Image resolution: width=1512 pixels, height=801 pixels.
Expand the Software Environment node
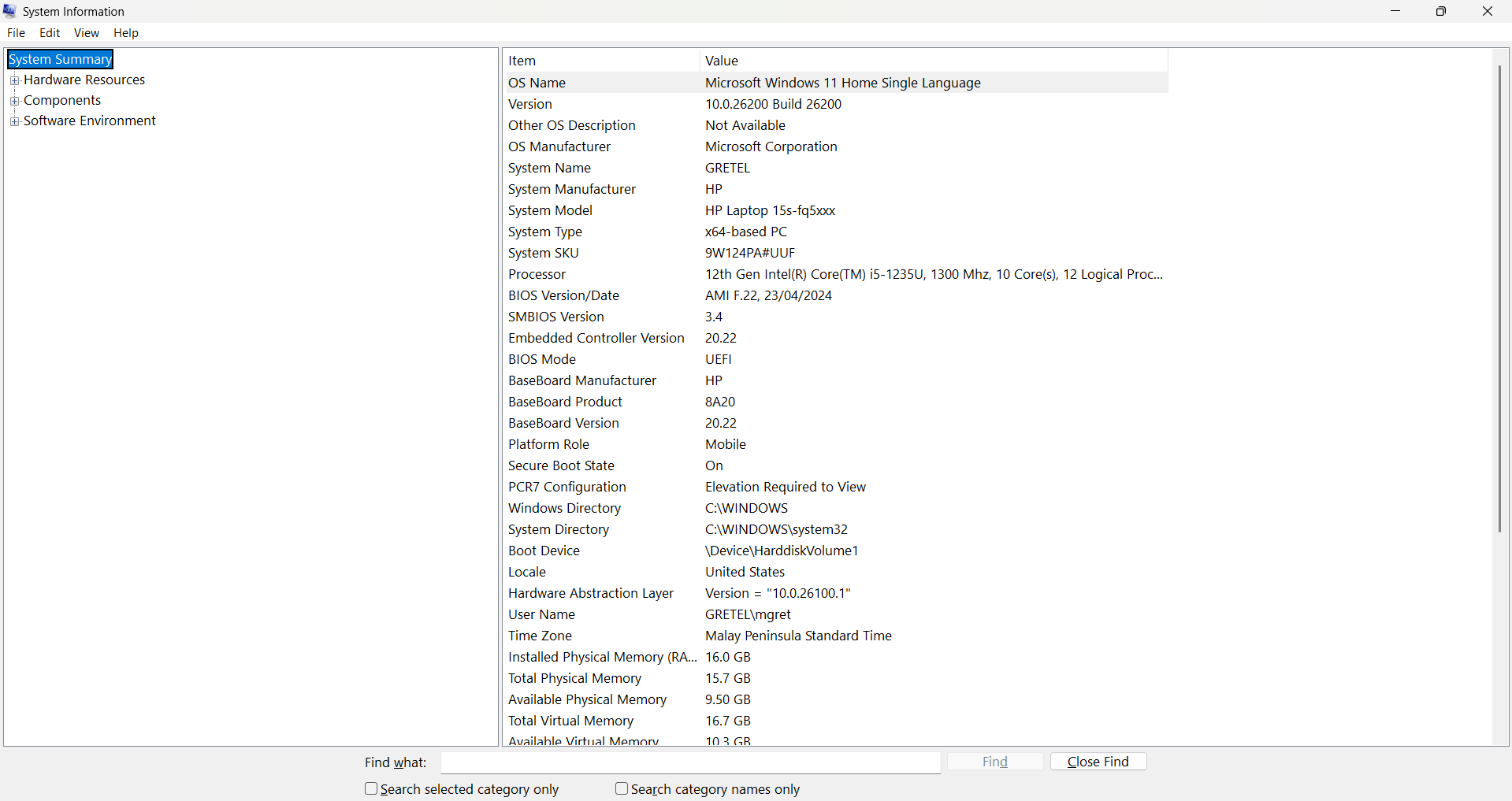point(14,121)
